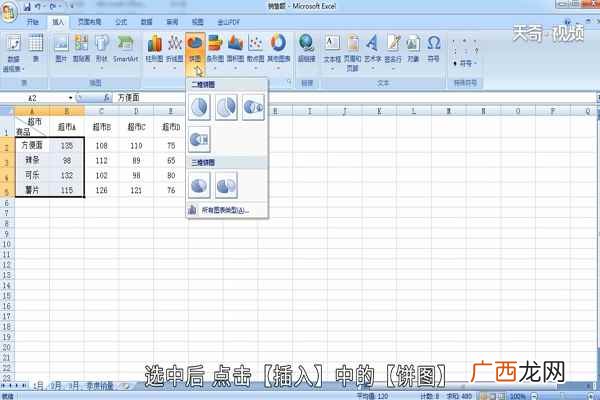Insert a text box (文本框)
This screenshot has width=600, height=400.
click(x=332, y=52)
